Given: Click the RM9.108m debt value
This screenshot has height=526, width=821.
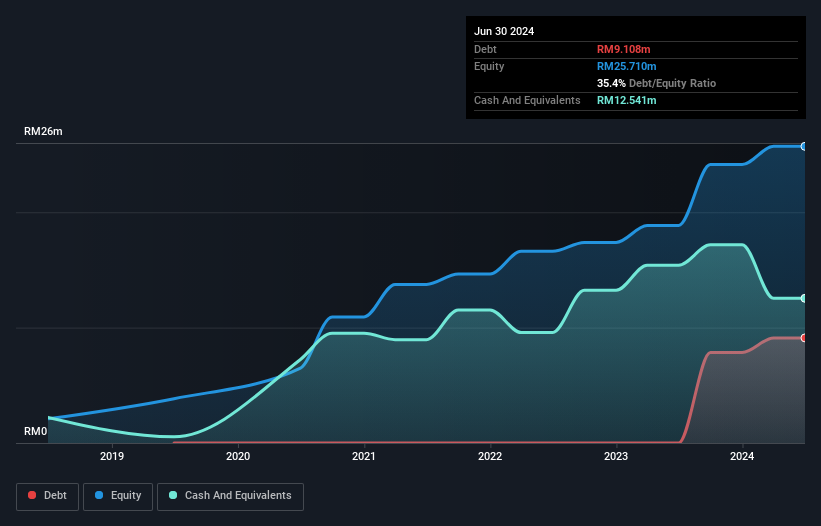Looking at the screenshot, I should pos(624,49).
